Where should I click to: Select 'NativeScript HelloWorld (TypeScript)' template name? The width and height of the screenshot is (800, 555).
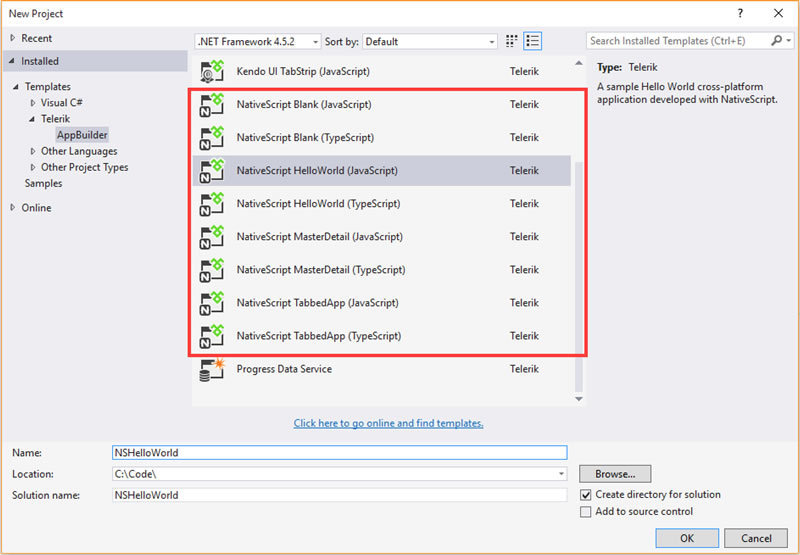318,204
